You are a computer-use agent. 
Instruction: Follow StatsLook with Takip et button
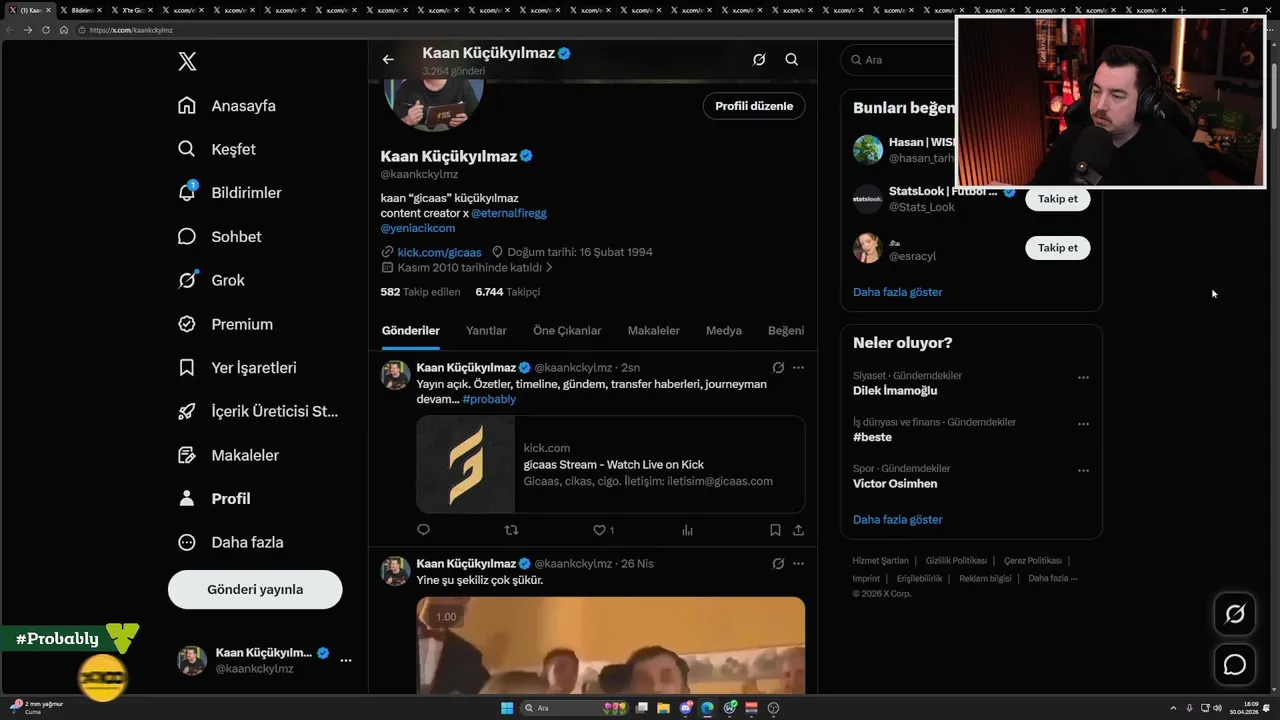point(1057,198)
